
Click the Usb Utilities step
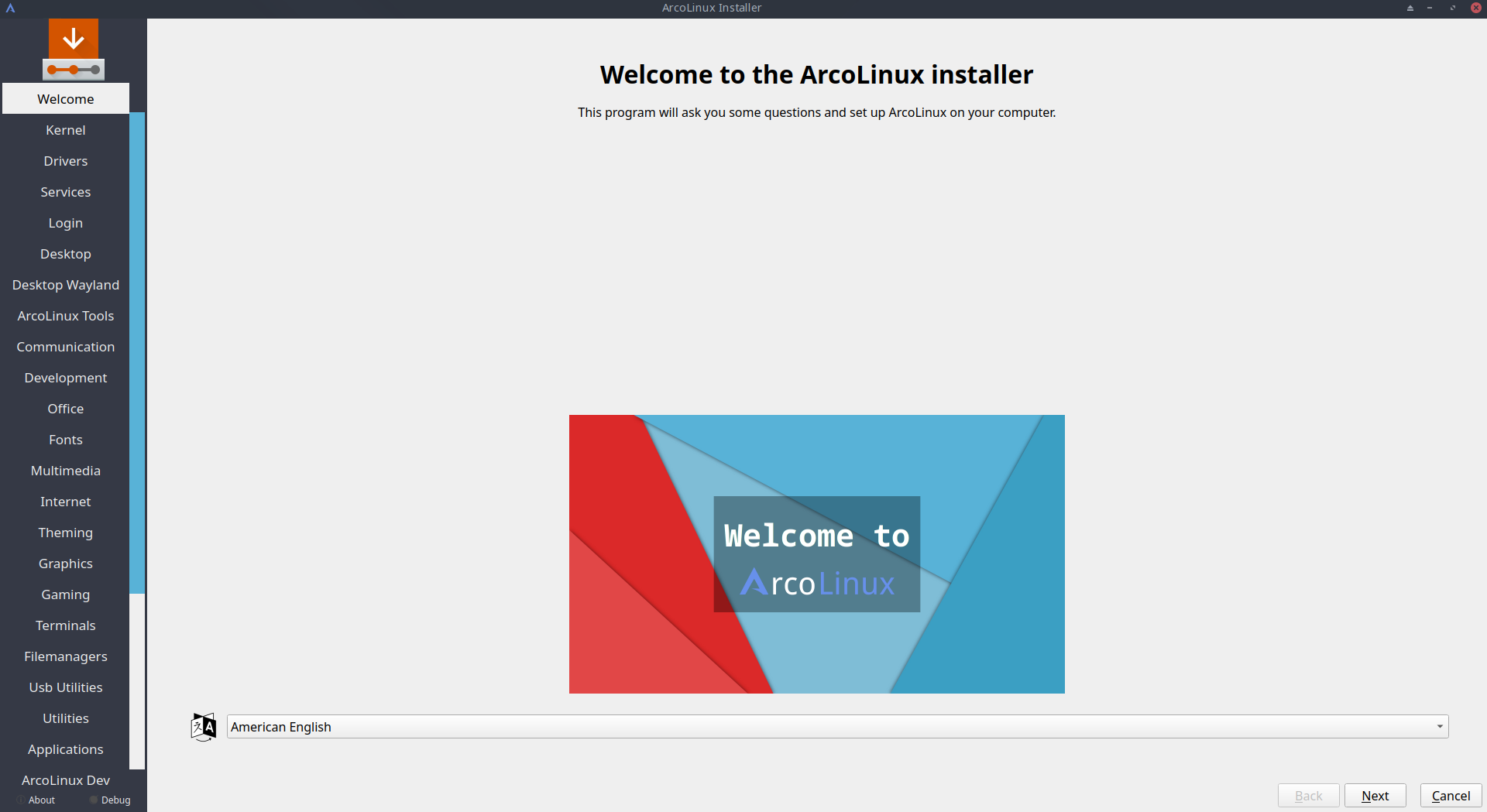pos(66,687)
